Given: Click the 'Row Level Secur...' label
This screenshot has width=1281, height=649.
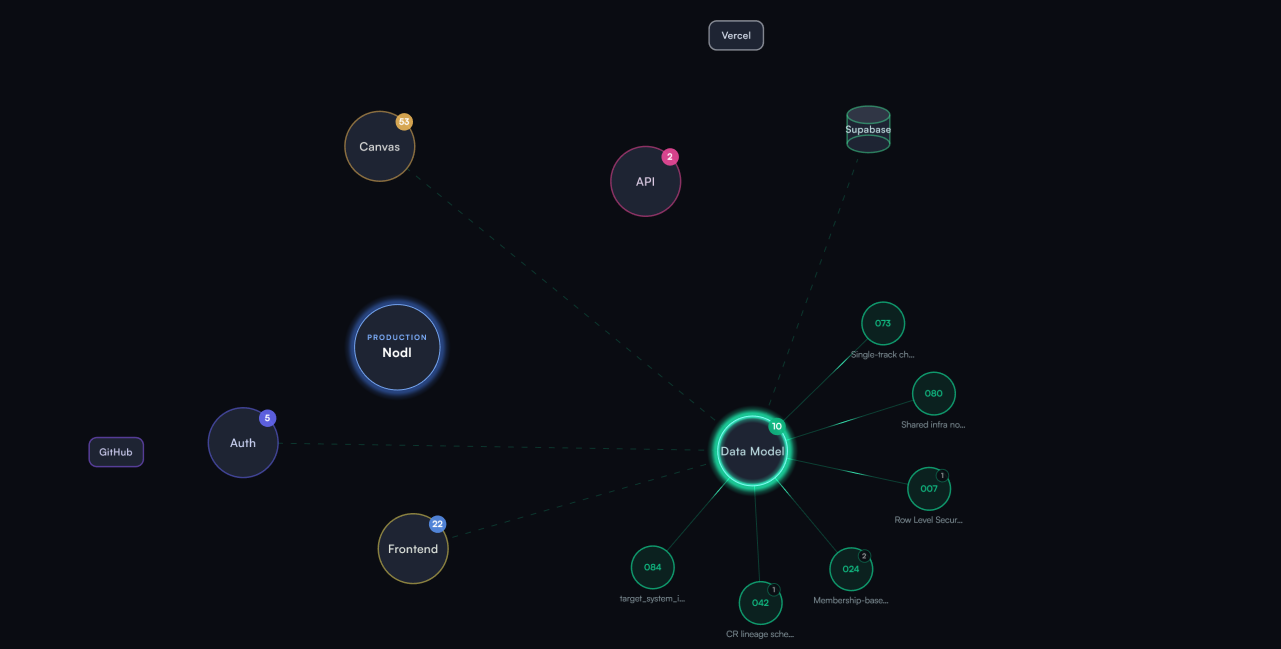Looking at the screenshot, I should (929, 520).
